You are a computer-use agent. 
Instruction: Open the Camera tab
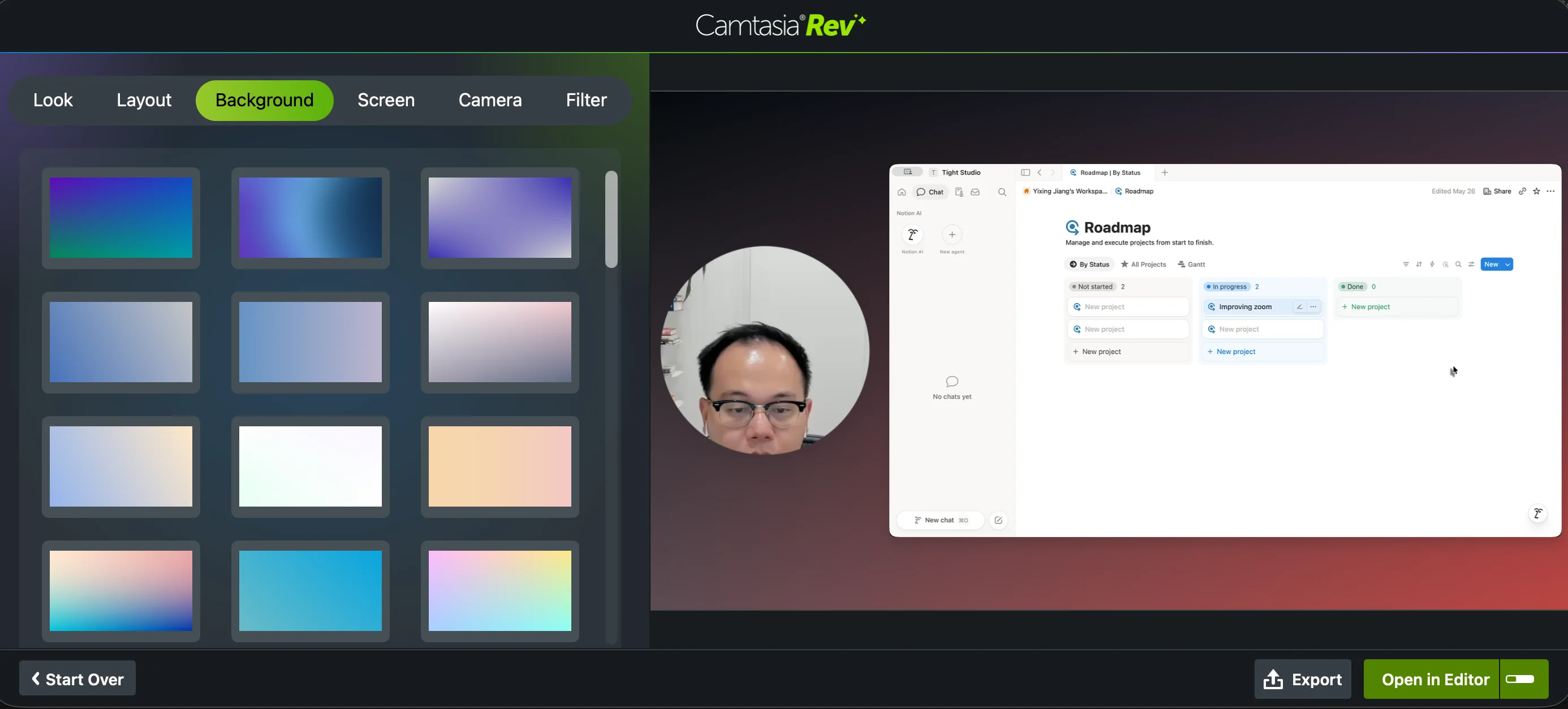490,100
